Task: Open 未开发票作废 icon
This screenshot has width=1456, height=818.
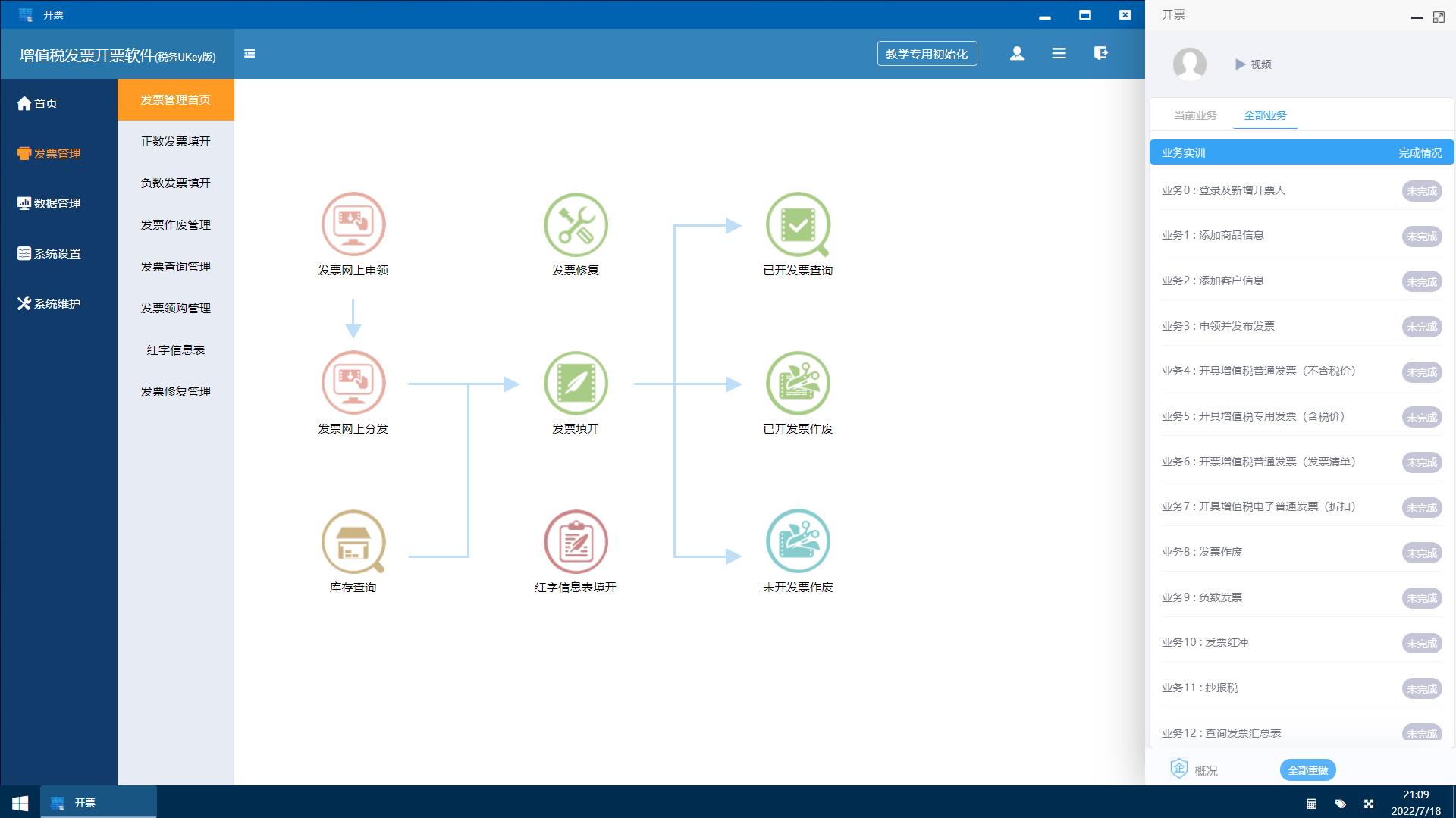Action: click(798, 541)
